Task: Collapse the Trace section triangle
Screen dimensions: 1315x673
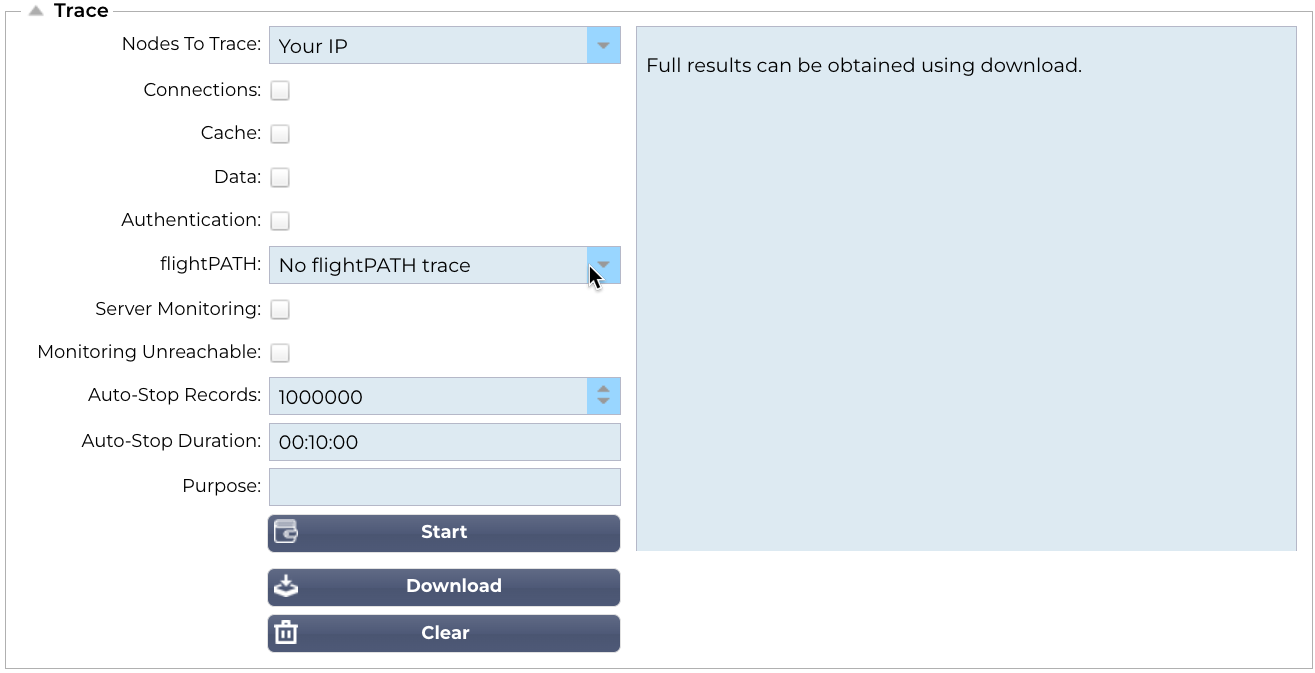Action: [36, 11]
